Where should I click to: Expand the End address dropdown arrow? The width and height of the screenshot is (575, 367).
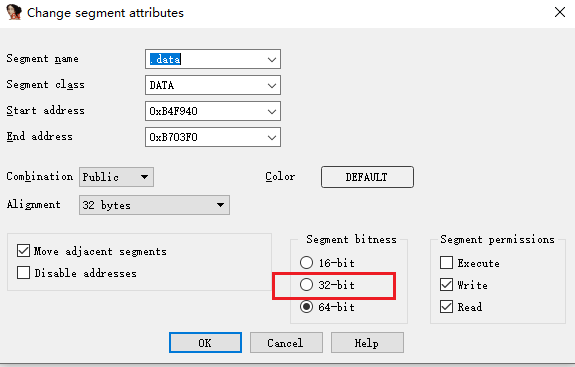click(272, 137)
